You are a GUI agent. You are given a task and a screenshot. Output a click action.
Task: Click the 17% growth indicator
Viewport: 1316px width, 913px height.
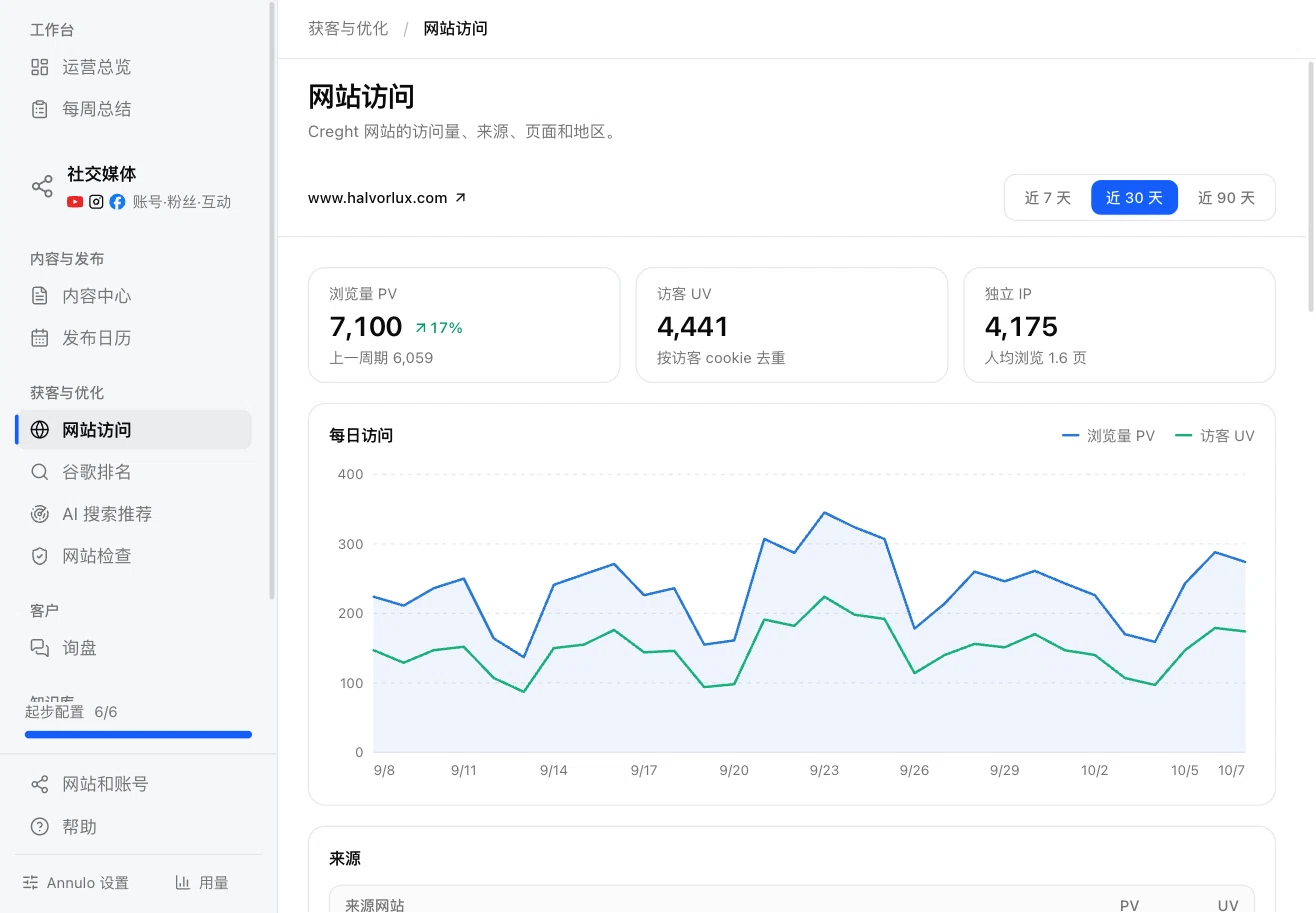(439, 328)
